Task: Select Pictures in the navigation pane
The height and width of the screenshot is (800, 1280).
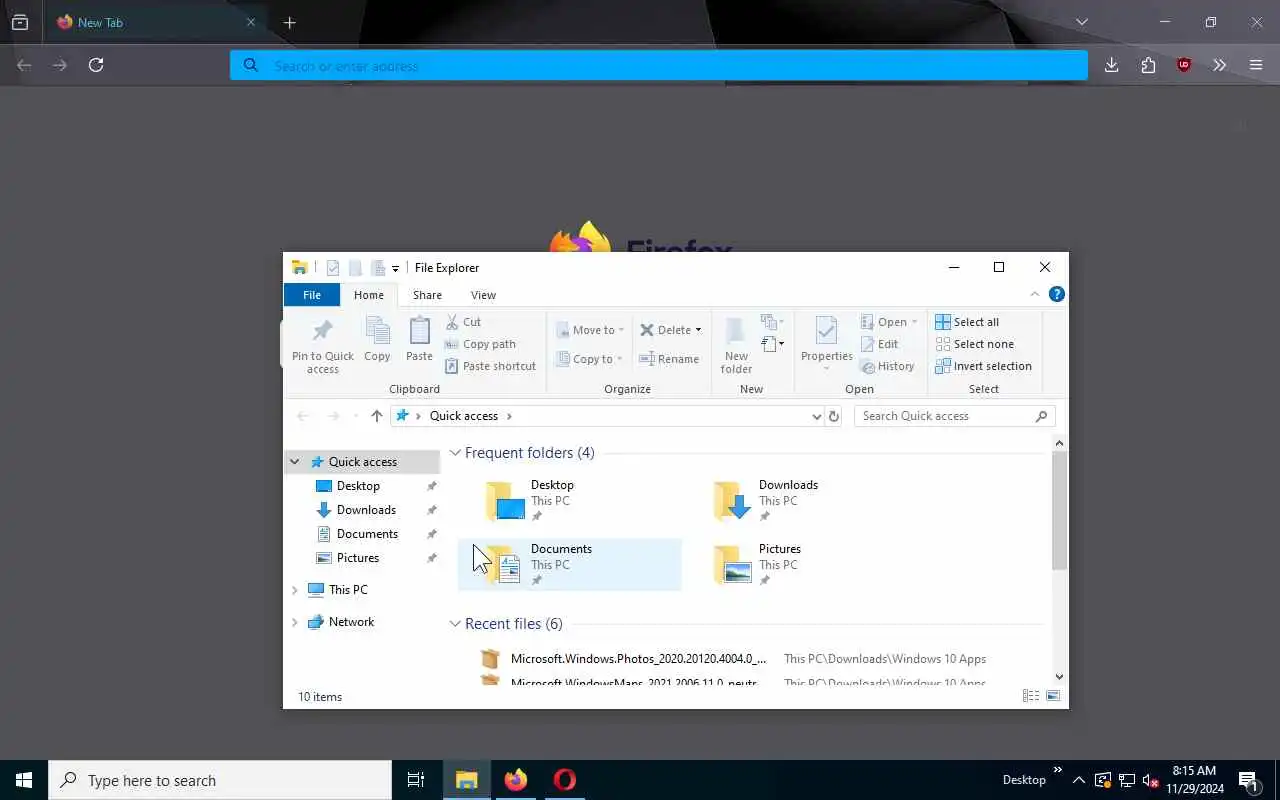Action: click(358, 558)
